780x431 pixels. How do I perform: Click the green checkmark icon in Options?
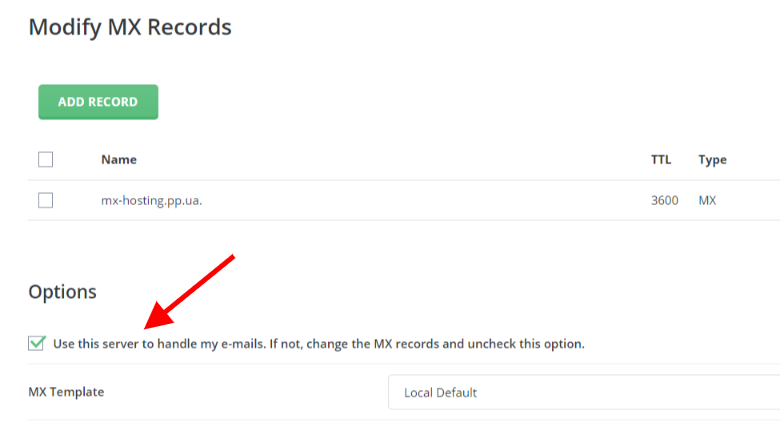click(37, 342)
